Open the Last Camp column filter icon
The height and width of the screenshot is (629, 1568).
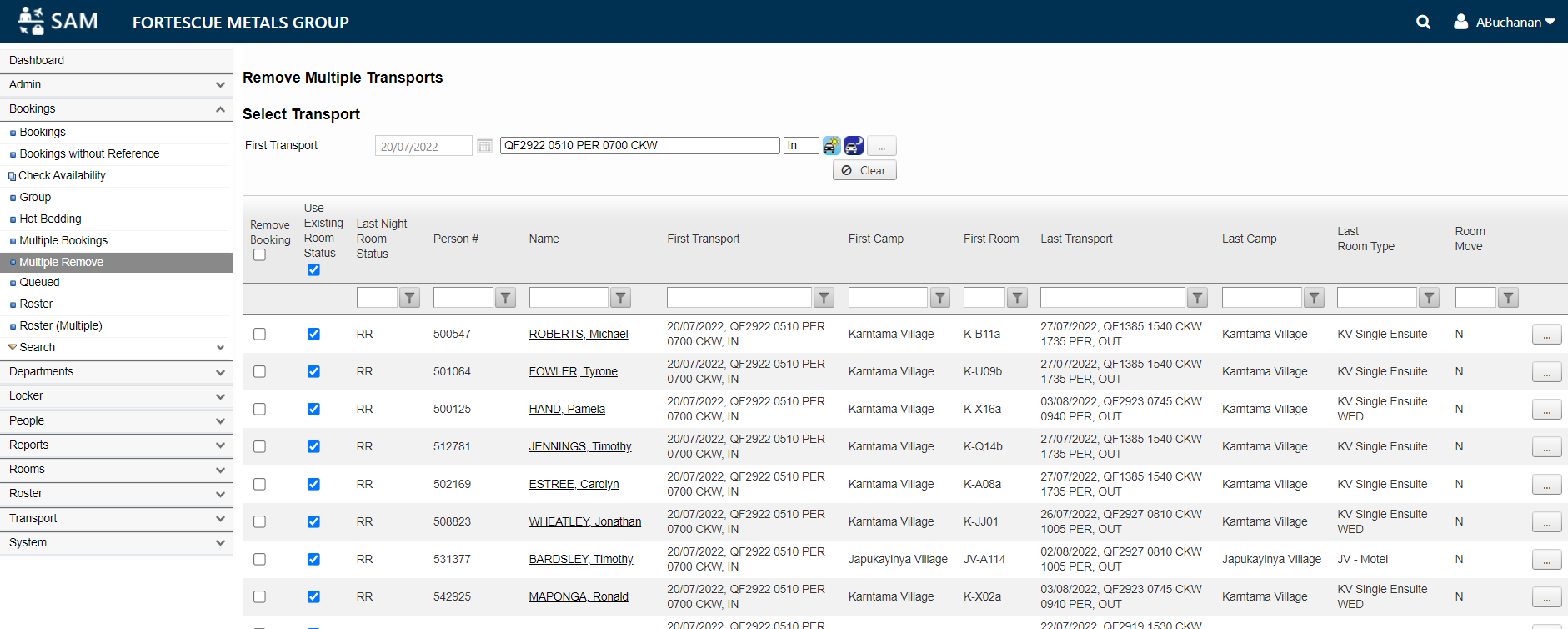click(x=1314, y=298)
